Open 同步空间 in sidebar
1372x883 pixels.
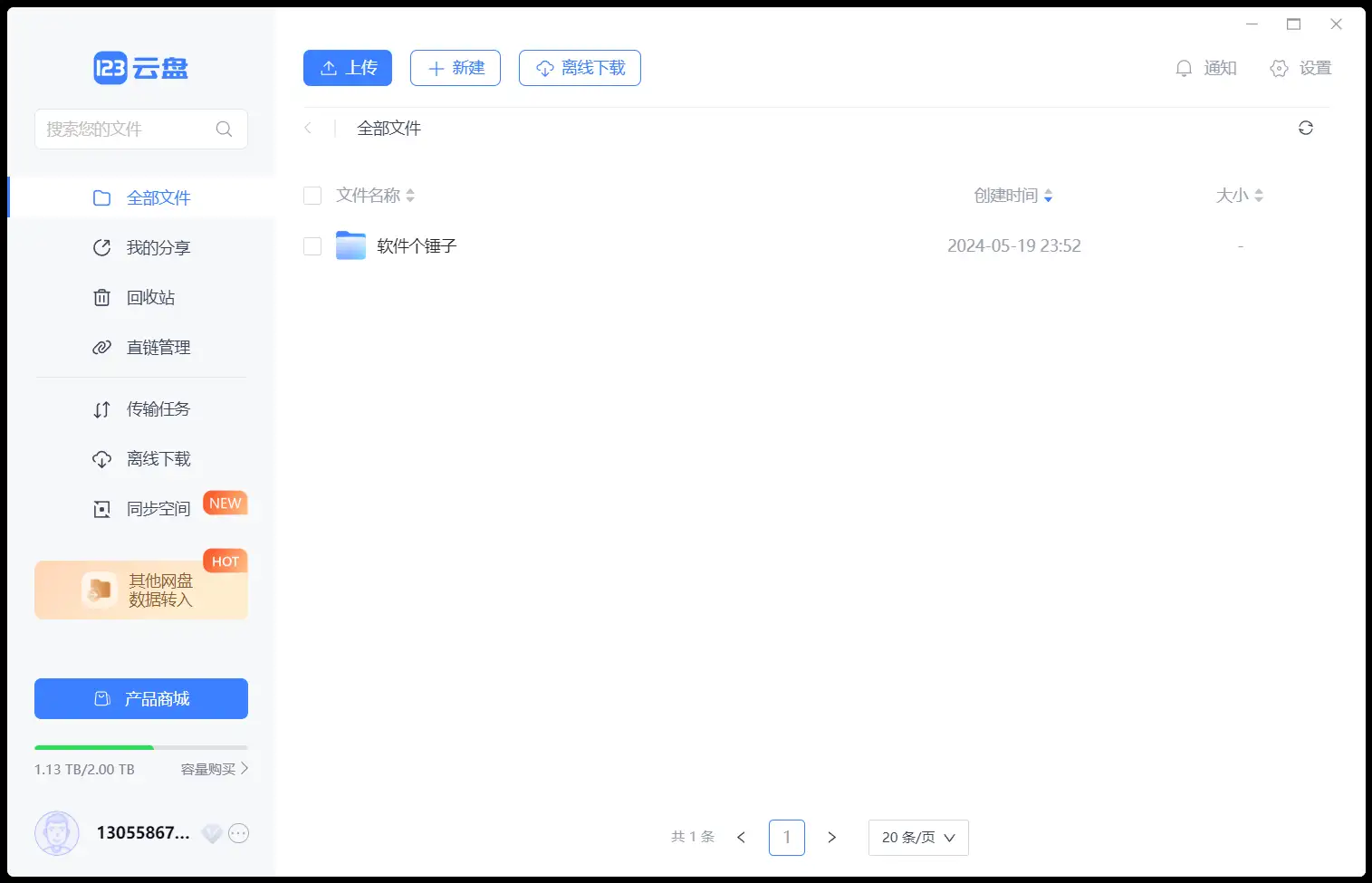141,509
